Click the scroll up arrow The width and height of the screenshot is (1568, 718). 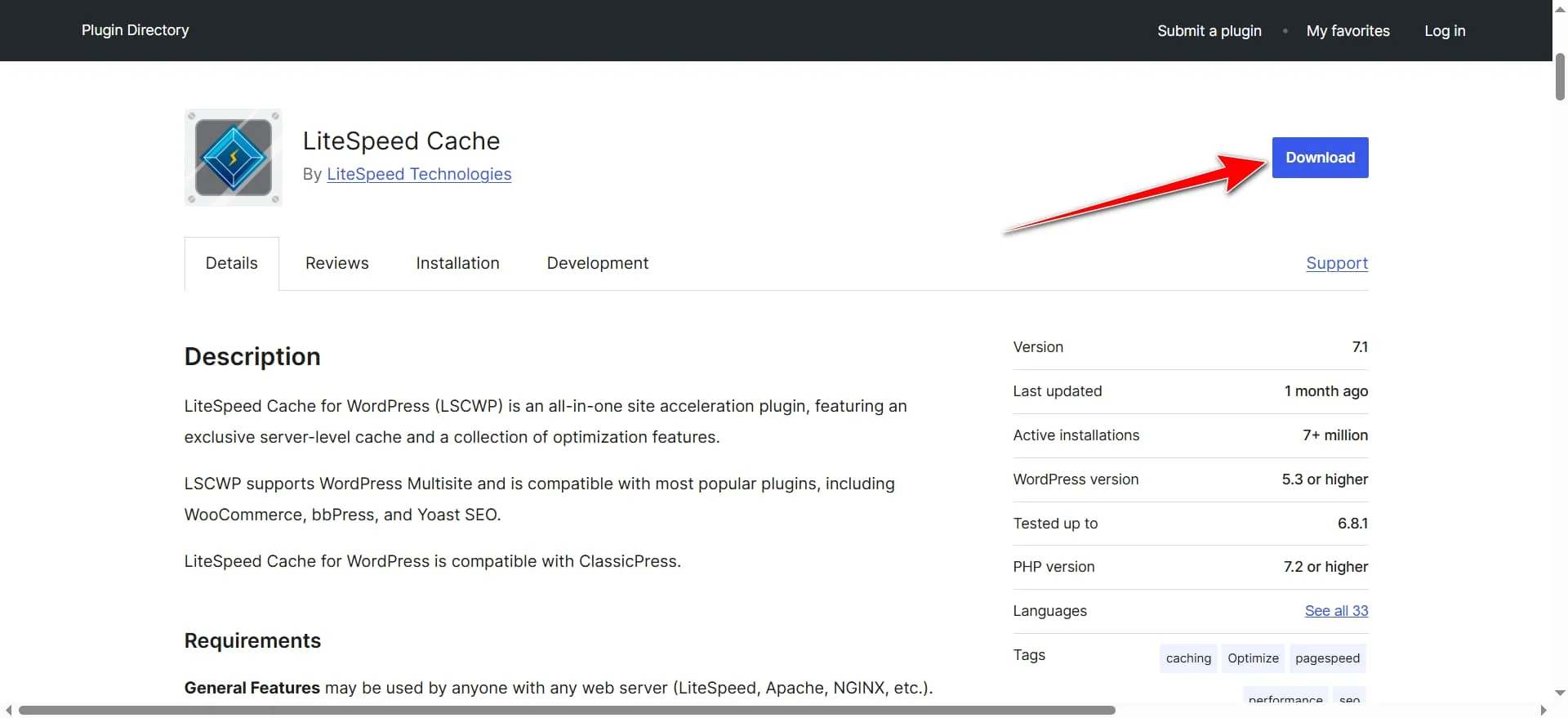pyautogui.click(x=1560, y=8)
